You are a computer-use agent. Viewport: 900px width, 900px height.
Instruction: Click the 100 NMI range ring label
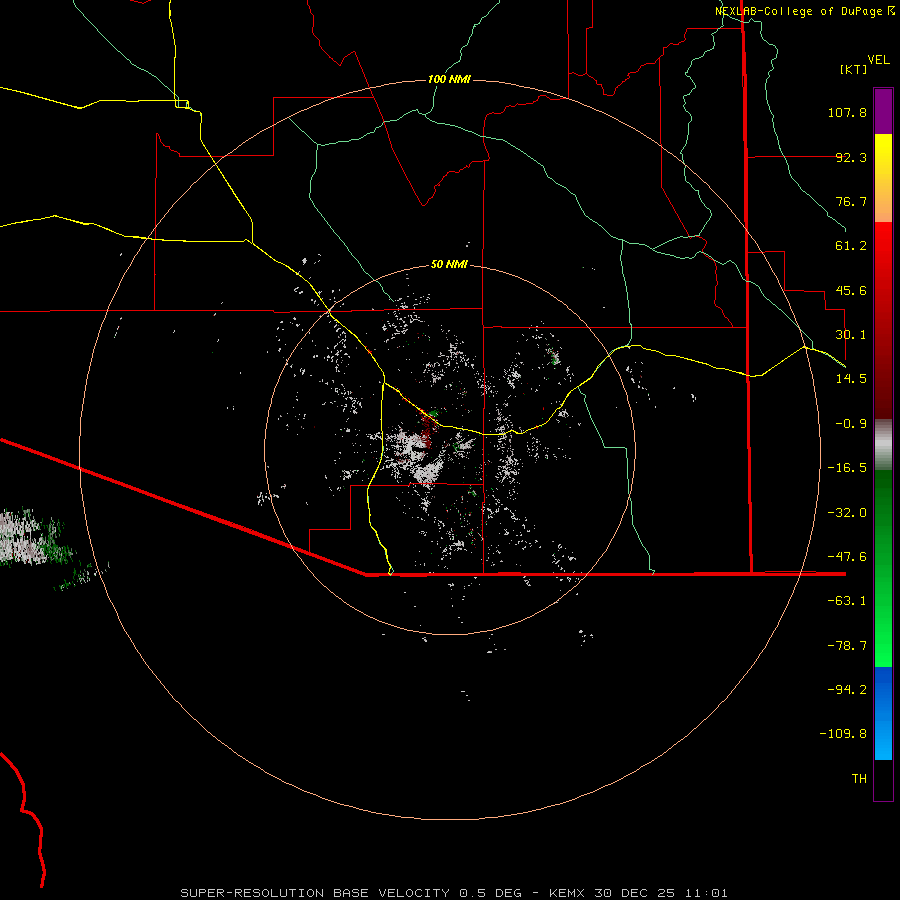coord(449,79)
